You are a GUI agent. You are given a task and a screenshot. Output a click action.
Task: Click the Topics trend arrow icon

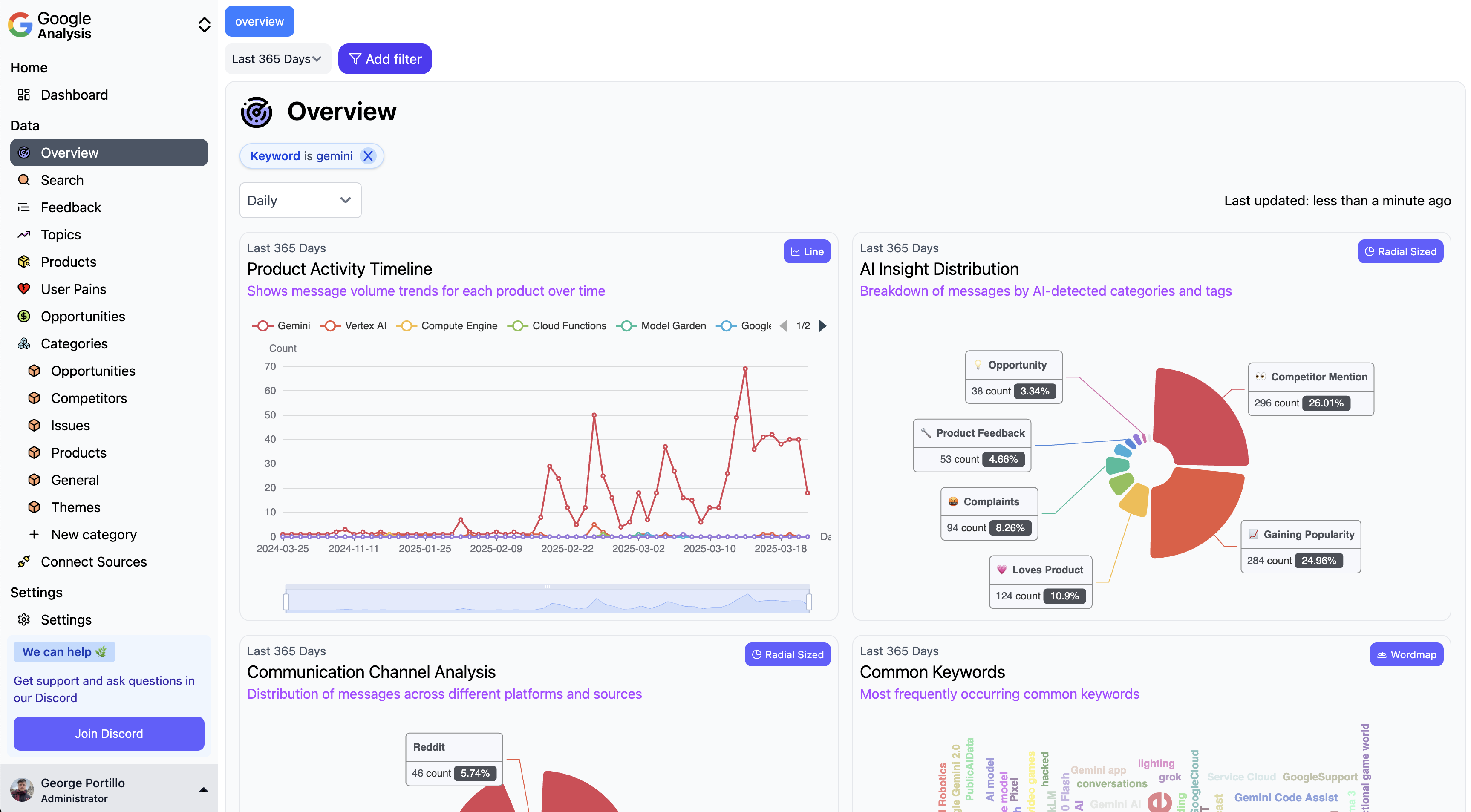23,234
